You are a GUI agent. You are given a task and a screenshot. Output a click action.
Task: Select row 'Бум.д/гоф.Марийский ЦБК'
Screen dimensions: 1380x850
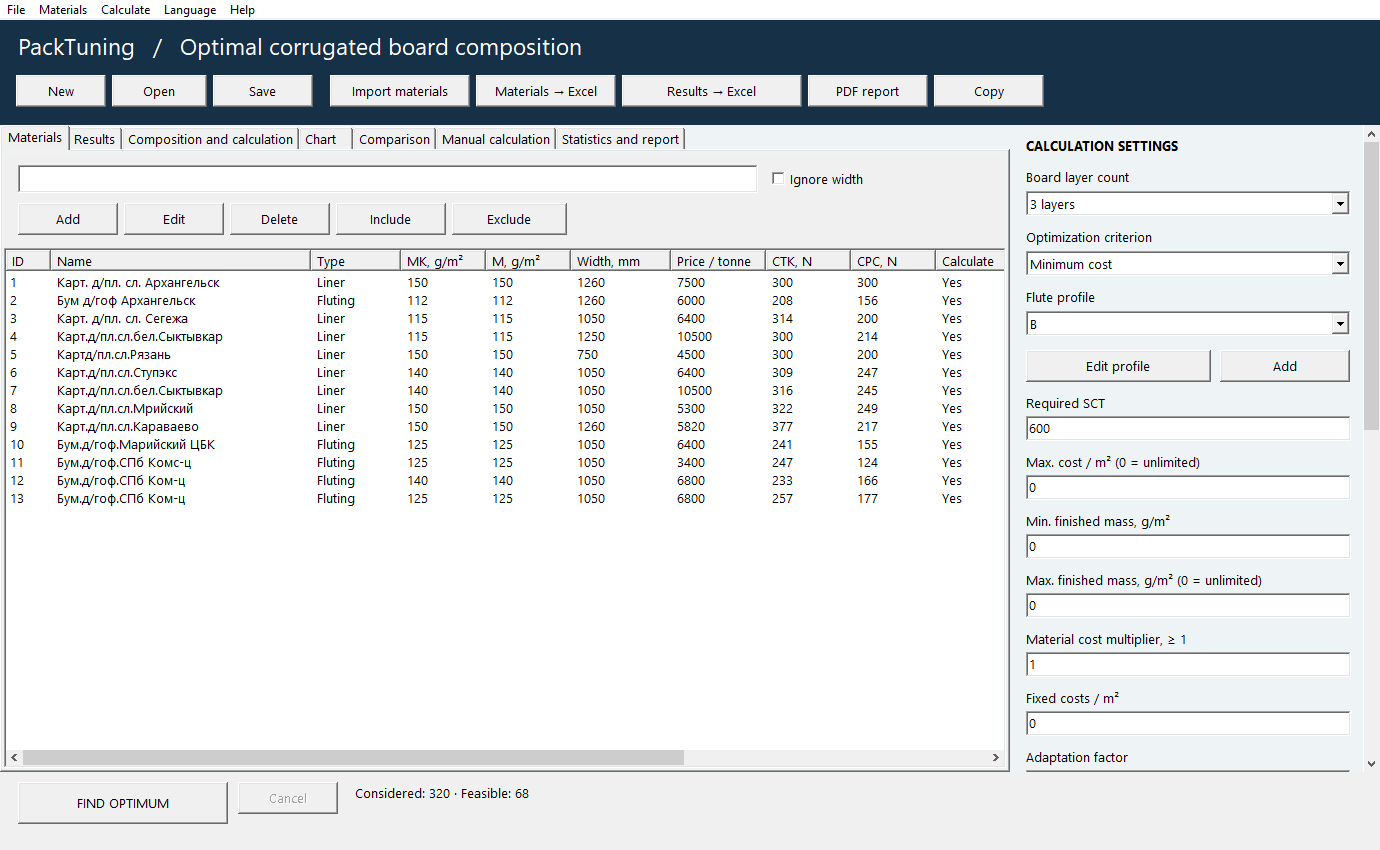[x=504, y=444]
